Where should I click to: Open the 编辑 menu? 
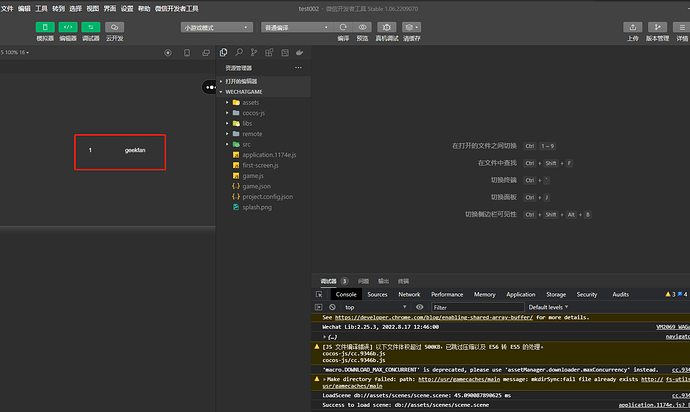[x=24, y=9]
